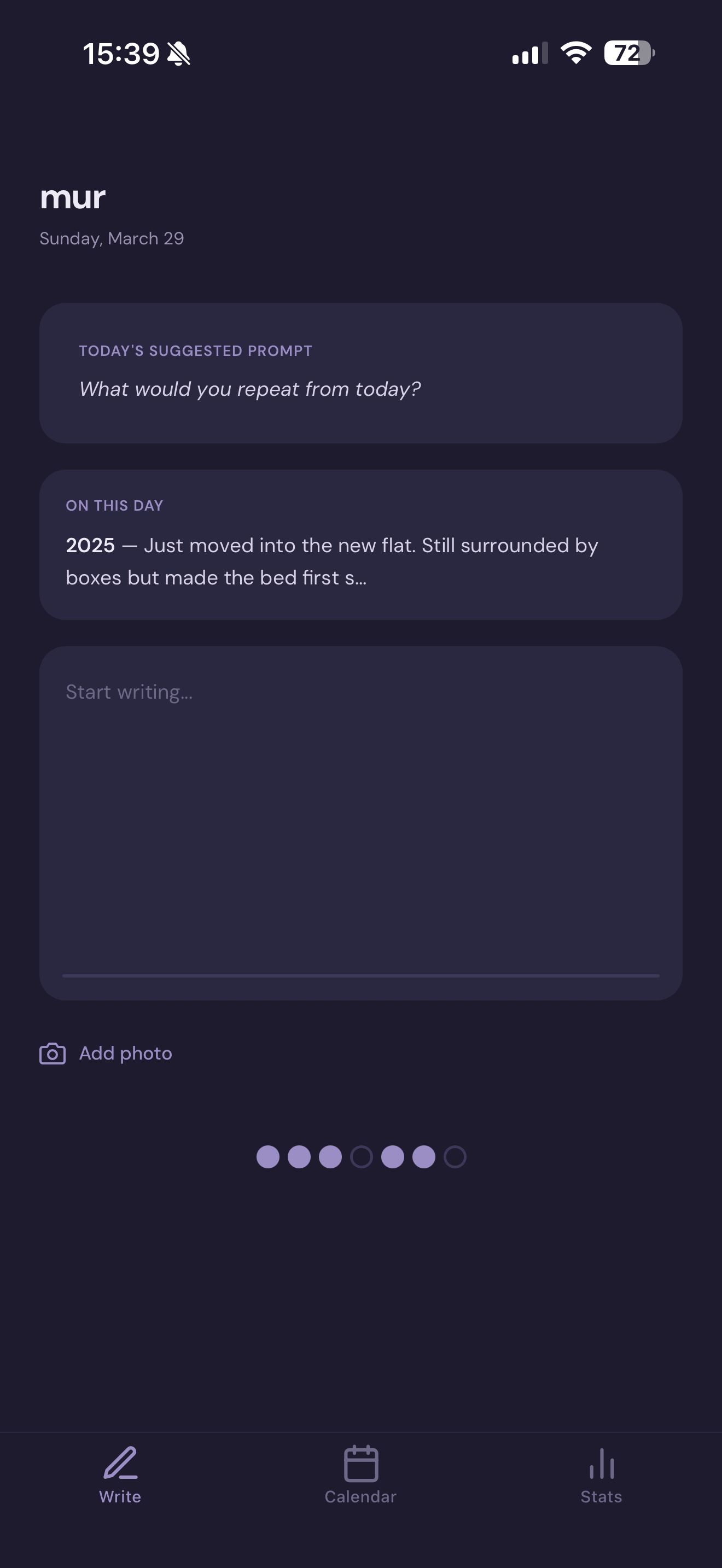722x1568 pixels.
Task: Select the middle filled dot in progress row
Action: [x=330, y=1156]
